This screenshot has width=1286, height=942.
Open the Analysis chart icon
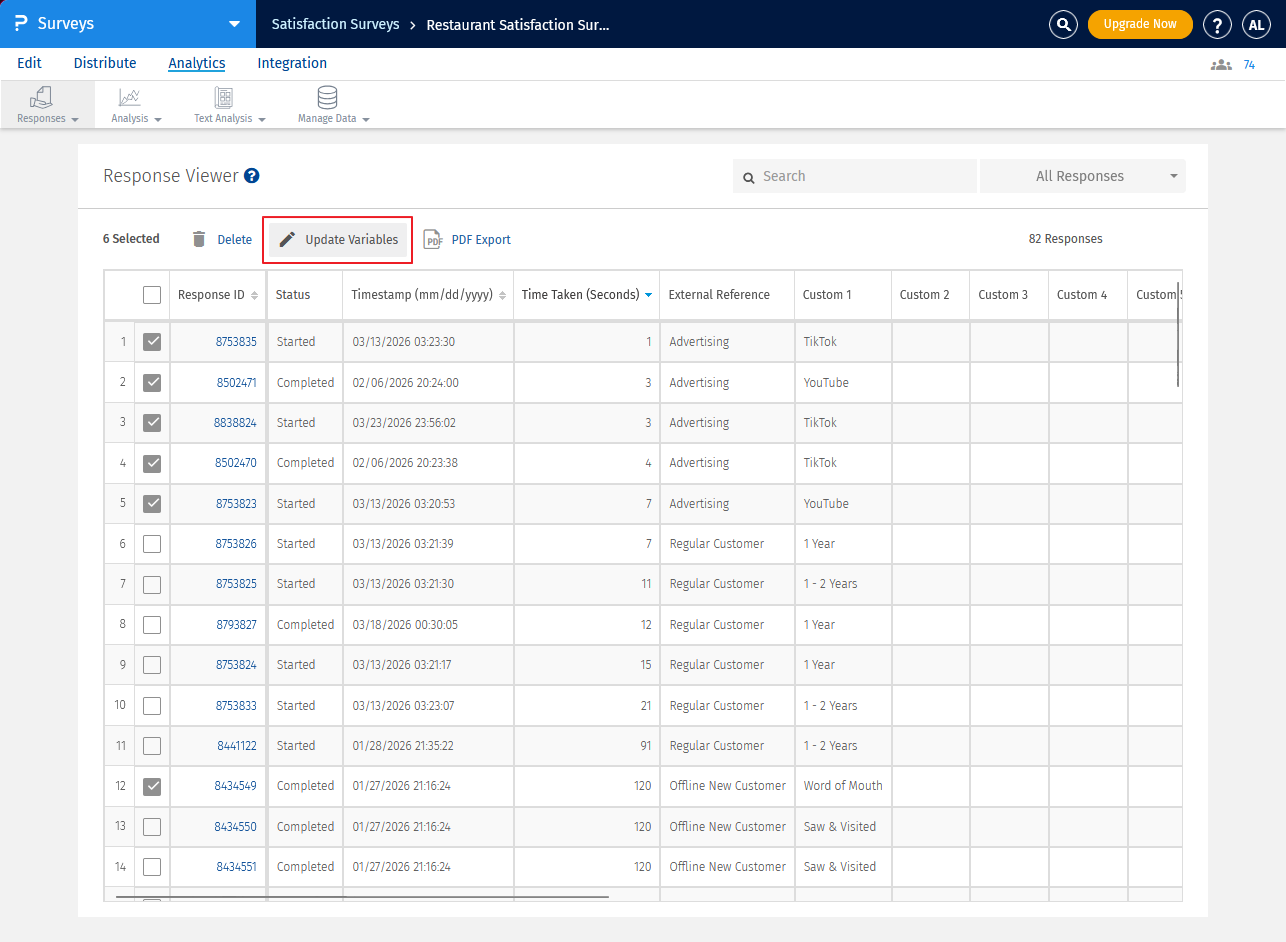129,98
